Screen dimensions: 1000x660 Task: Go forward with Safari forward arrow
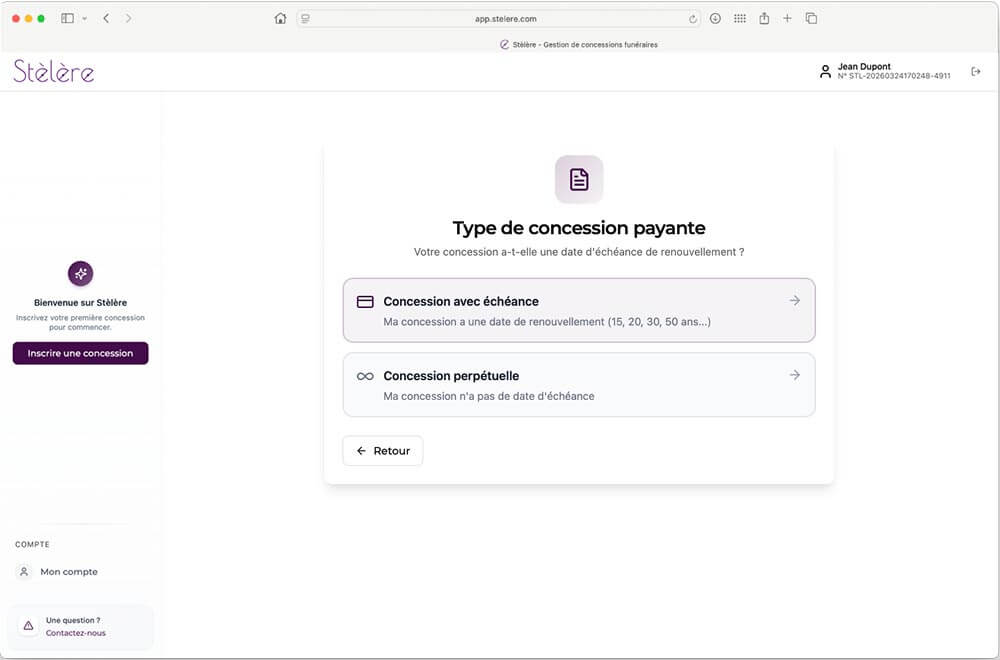click(x=128, y=18)
